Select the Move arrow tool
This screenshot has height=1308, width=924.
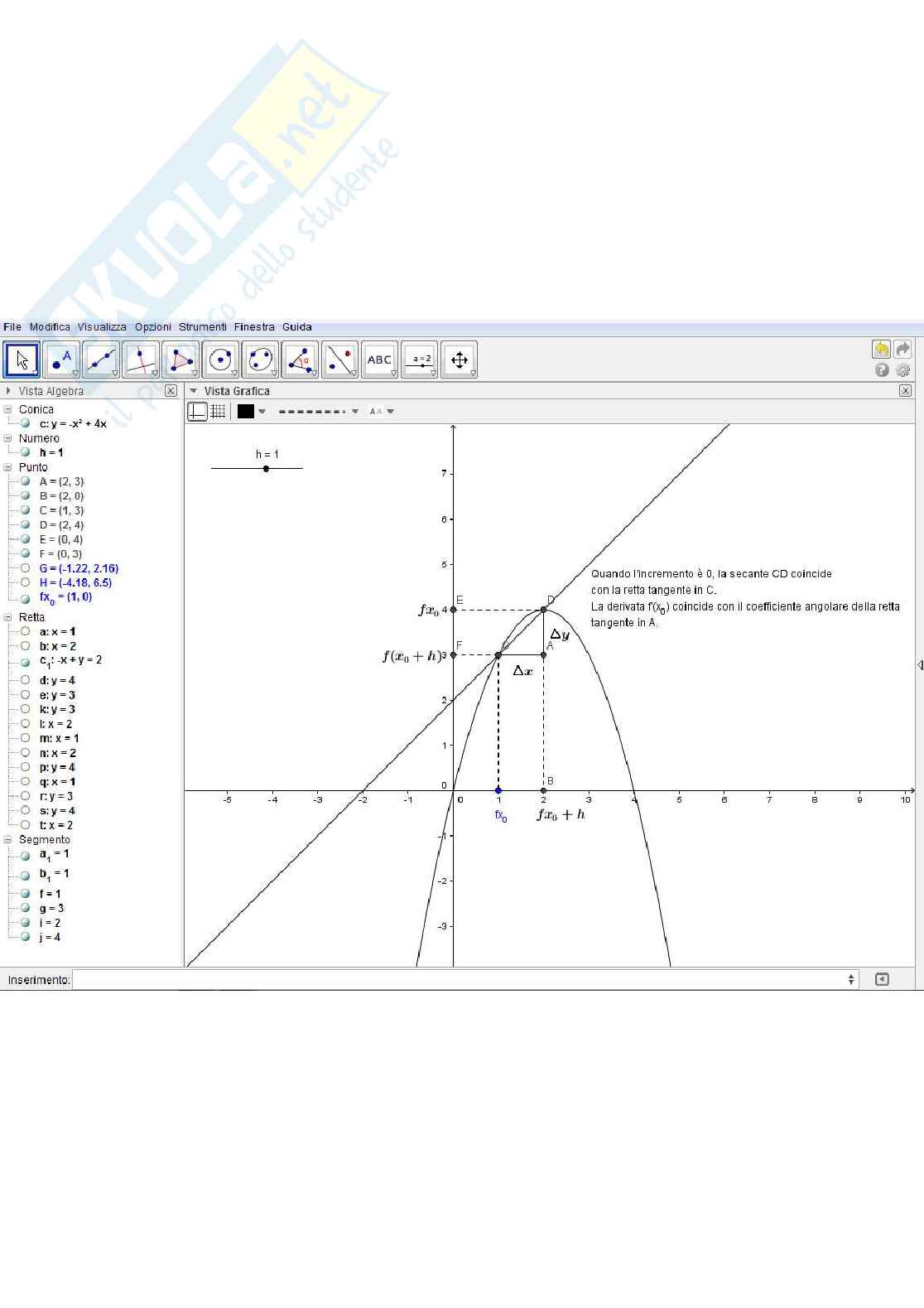(x=22, y=360)
